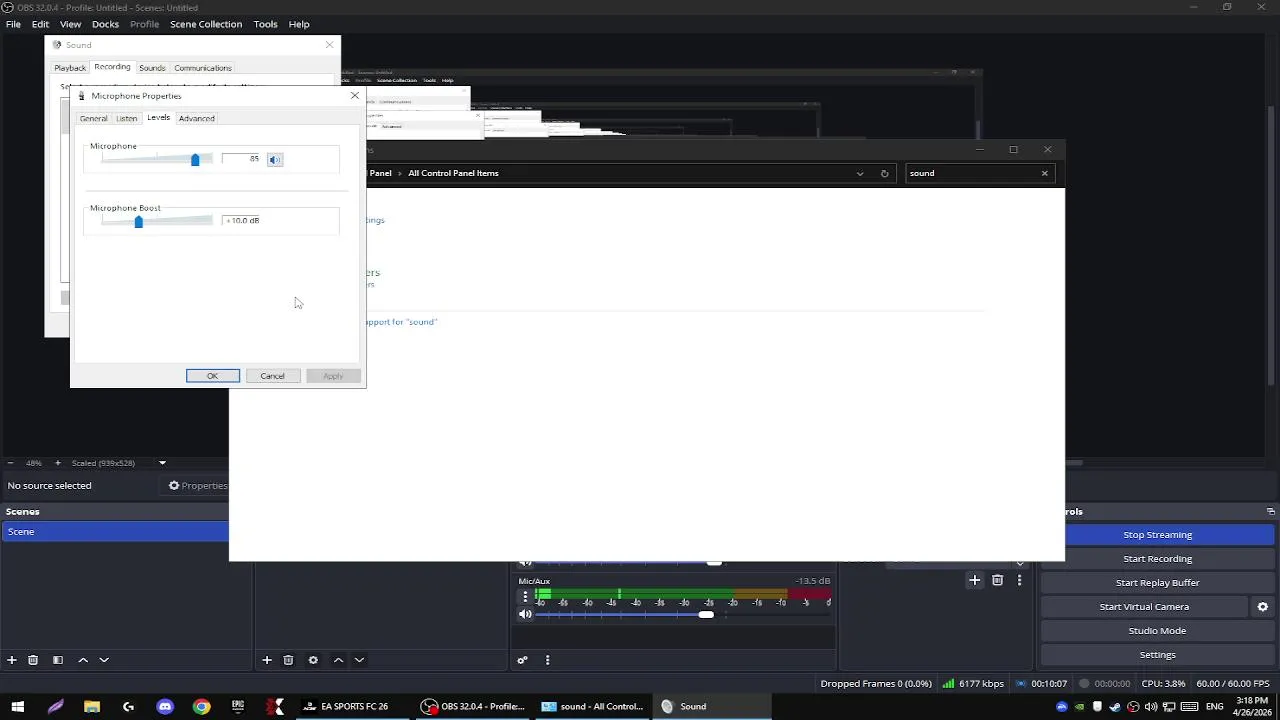Open the Windows Start menu
1280x720 pixels.
(18, 706)
